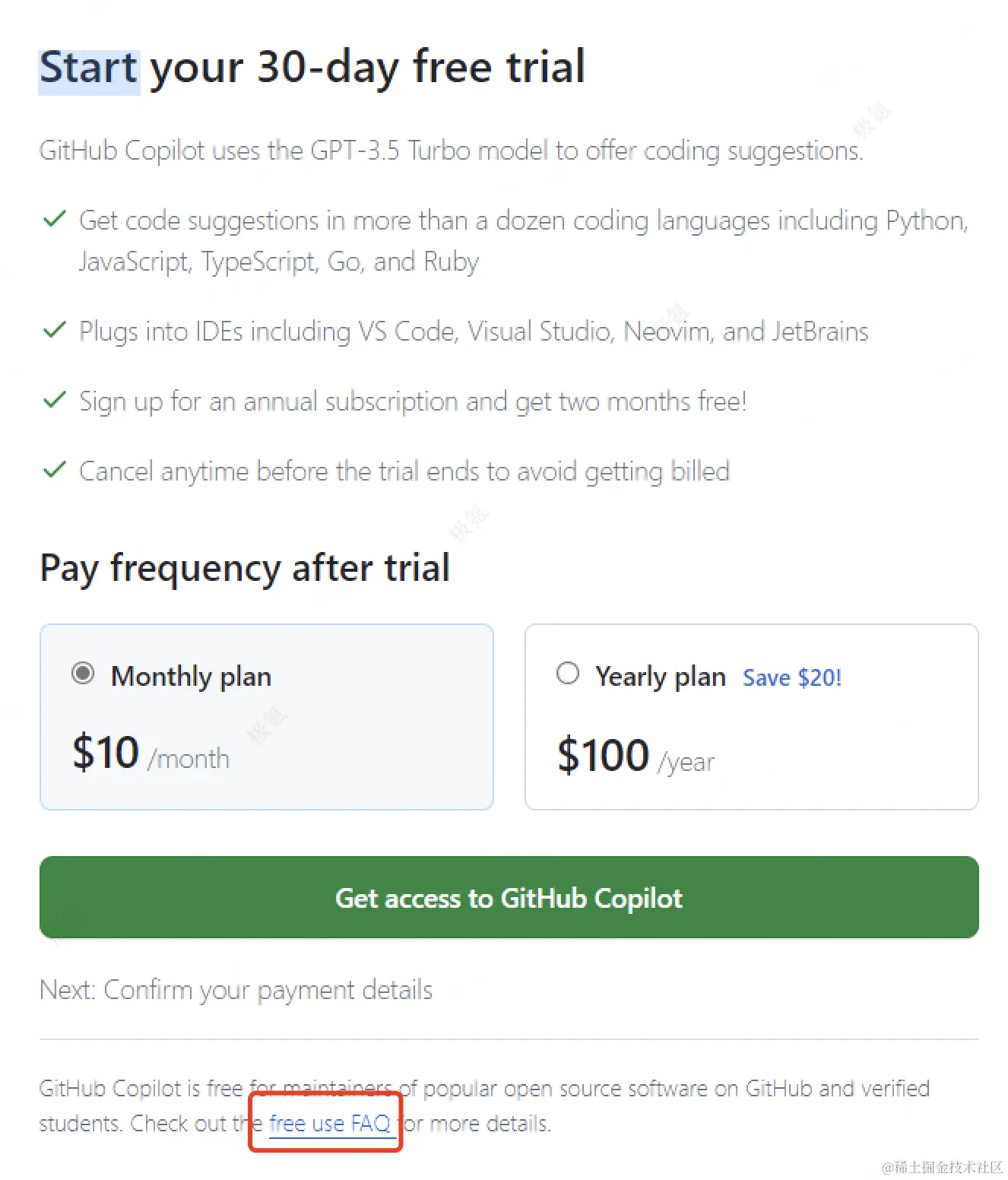The image size is (1008, 1180).
Task: Click the 稀土掘金技术社区 watermark
Action: click(942, 1167)
